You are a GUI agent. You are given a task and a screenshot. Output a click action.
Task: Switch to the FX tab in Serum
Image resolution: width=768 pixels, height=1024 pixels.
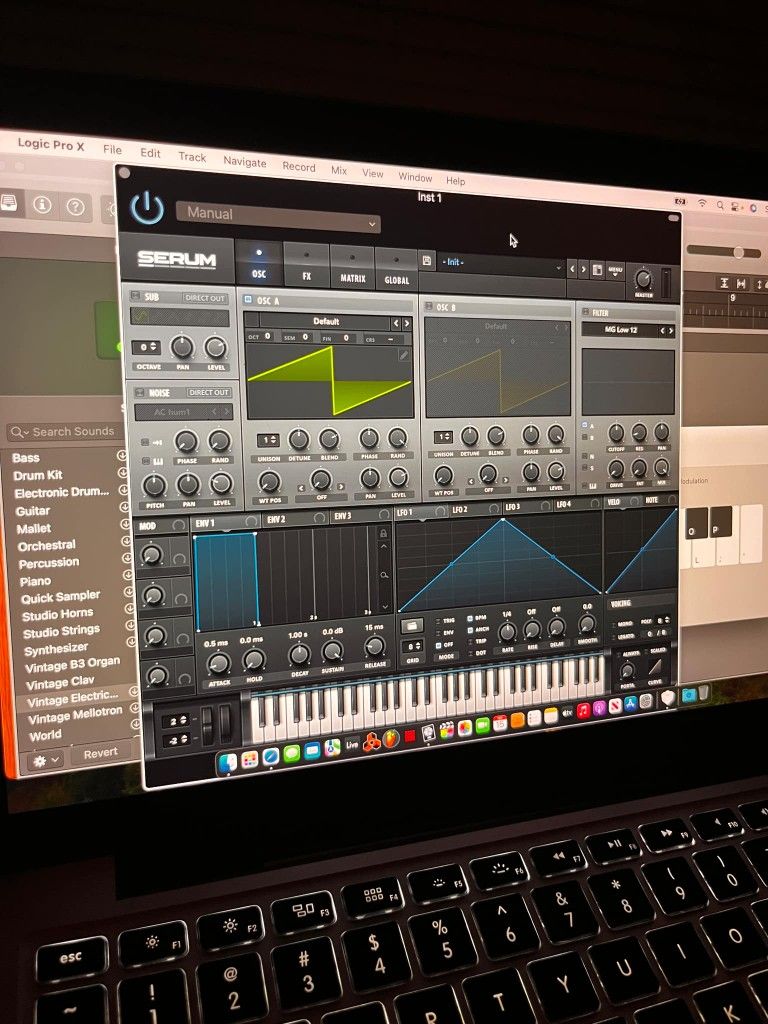[306, 266]
